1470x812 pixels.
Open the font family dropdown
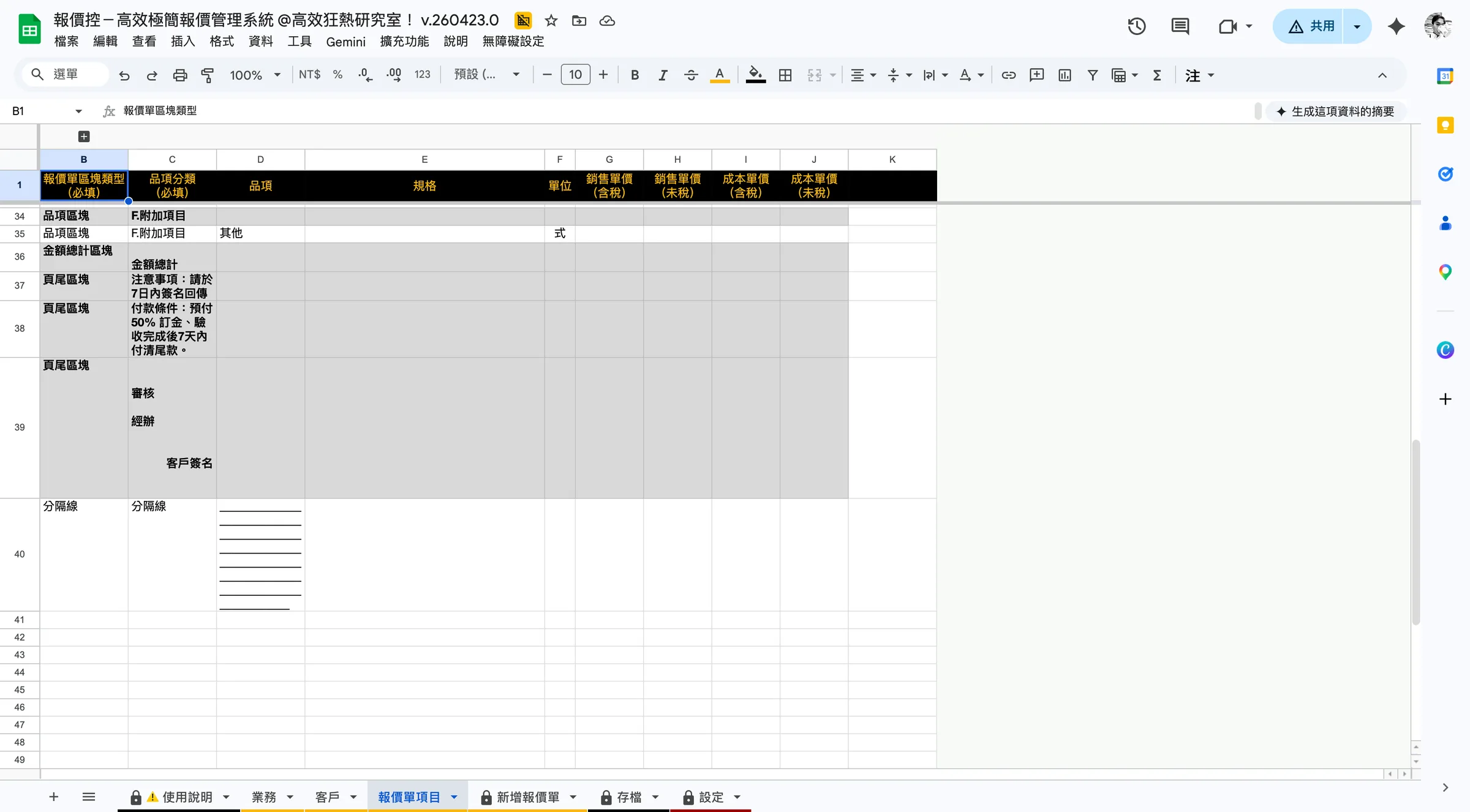[x=486, y=75]
